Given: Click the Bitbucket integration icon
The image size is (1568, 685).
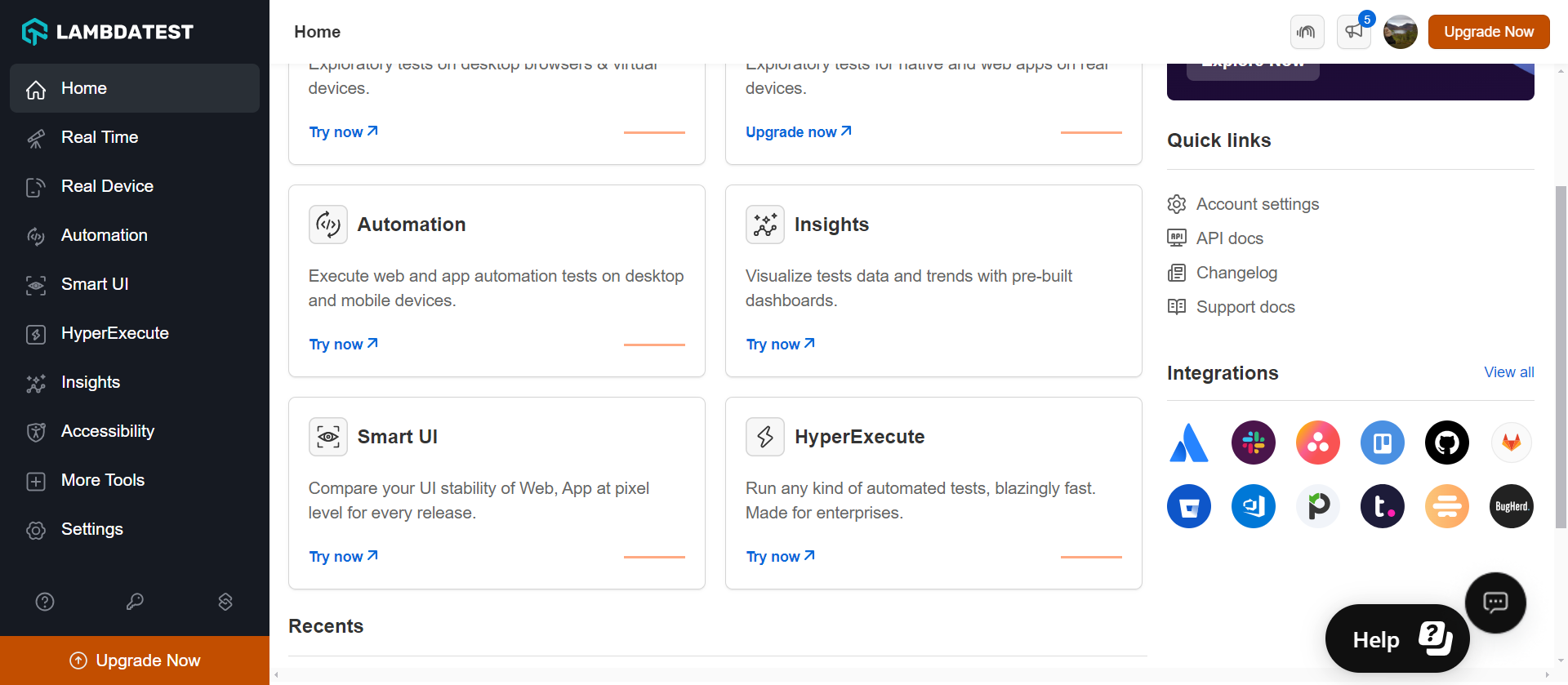Looking at the screenshot, I should [x=1188, y=506].
